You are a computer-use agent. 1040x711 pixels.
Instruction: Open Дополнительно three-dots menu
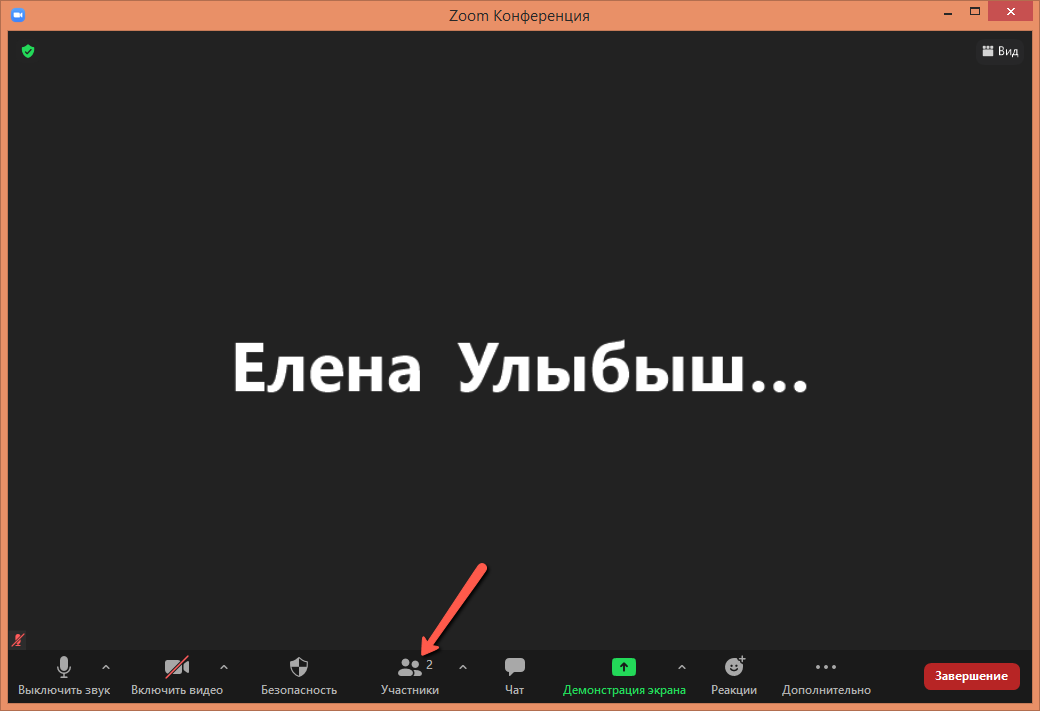pyautogui.click(x=826, y=676)
